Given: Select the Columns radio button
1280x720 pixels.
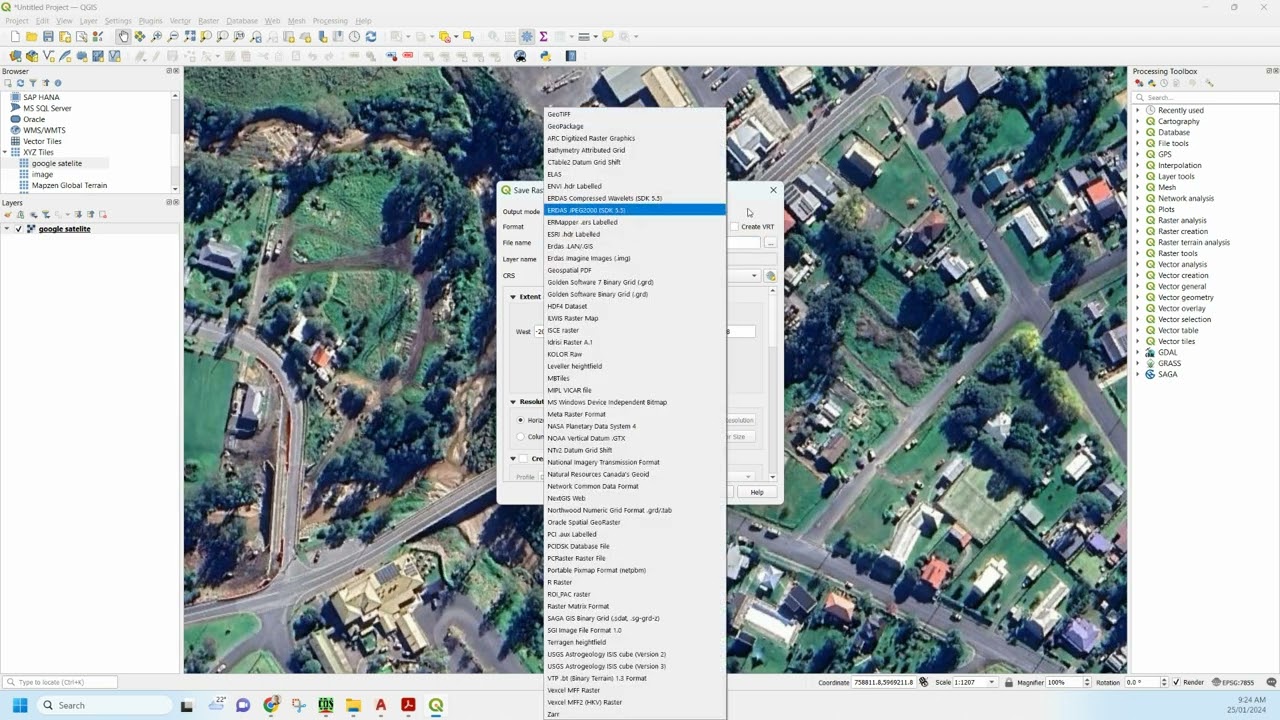Looking at the screenshot, I should point(521,436).
